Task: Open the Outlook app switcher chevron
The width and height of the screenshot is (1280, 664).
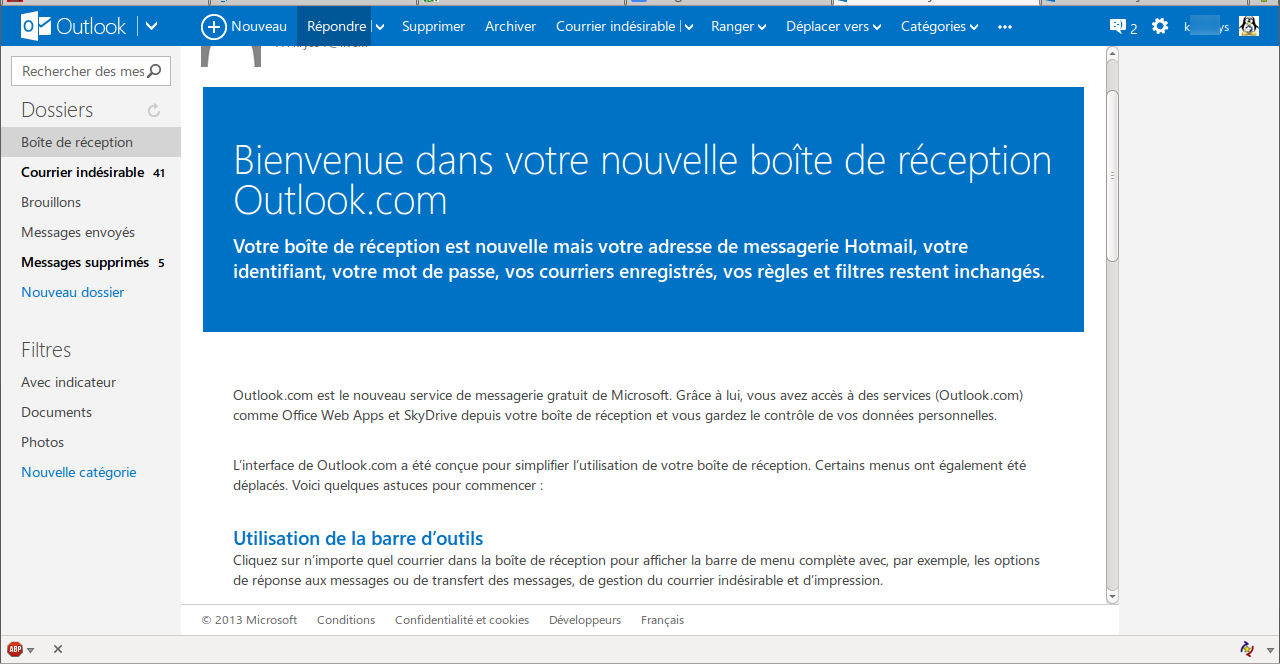Action: (151, 26)
